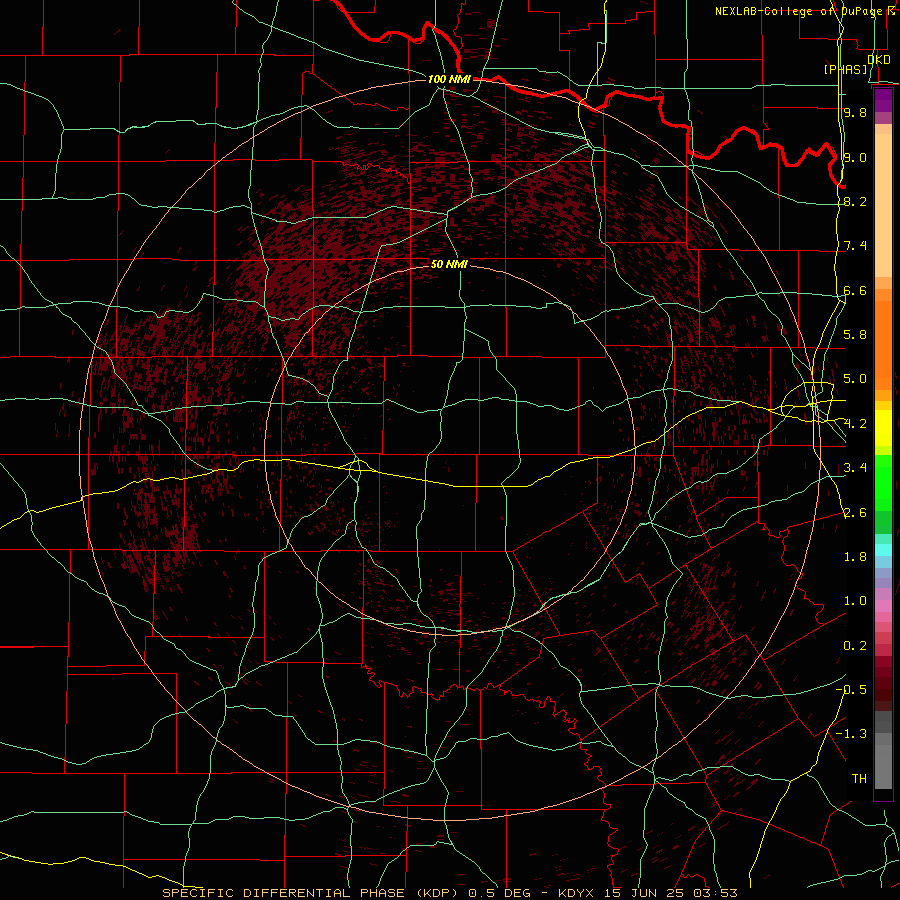Viewport: 900px width, 900px height.
Task: Click the 0.2 scale value
Action: tap(855, 646)
